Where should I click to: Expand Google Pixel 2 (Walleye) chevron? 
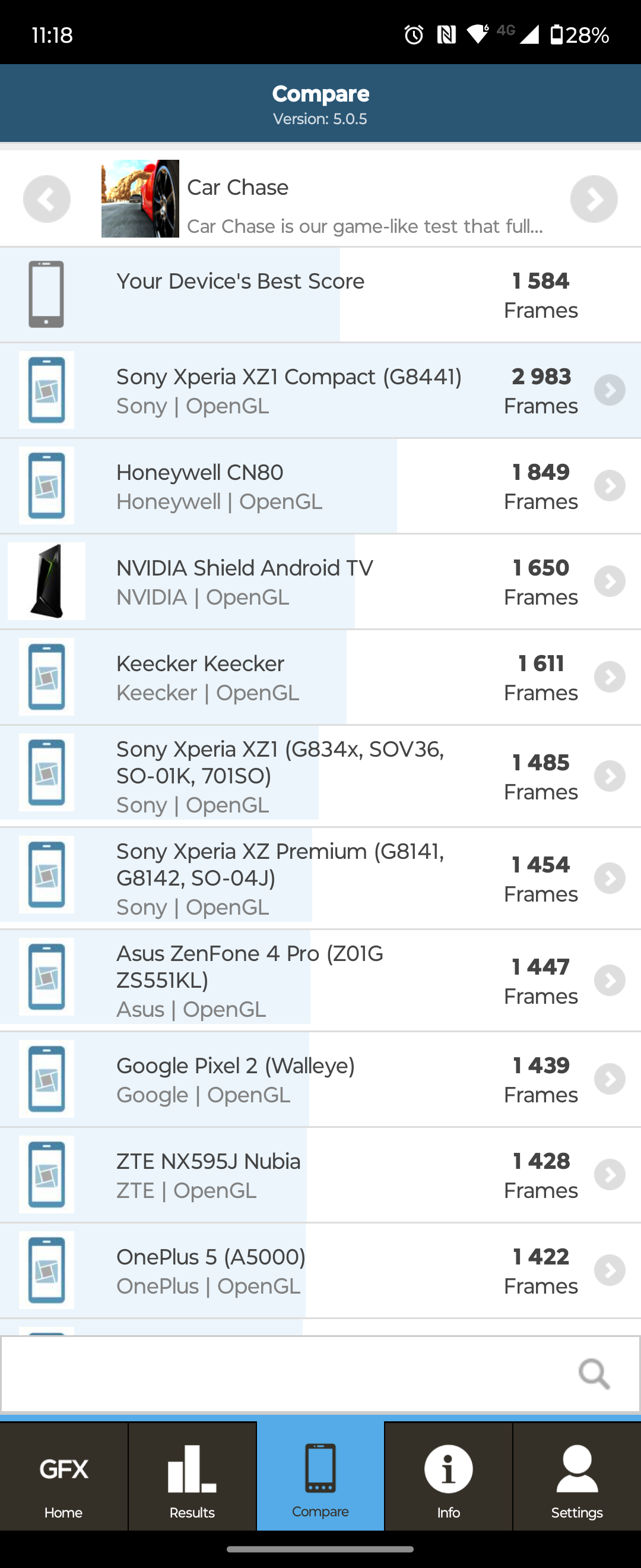(610, 1079)
